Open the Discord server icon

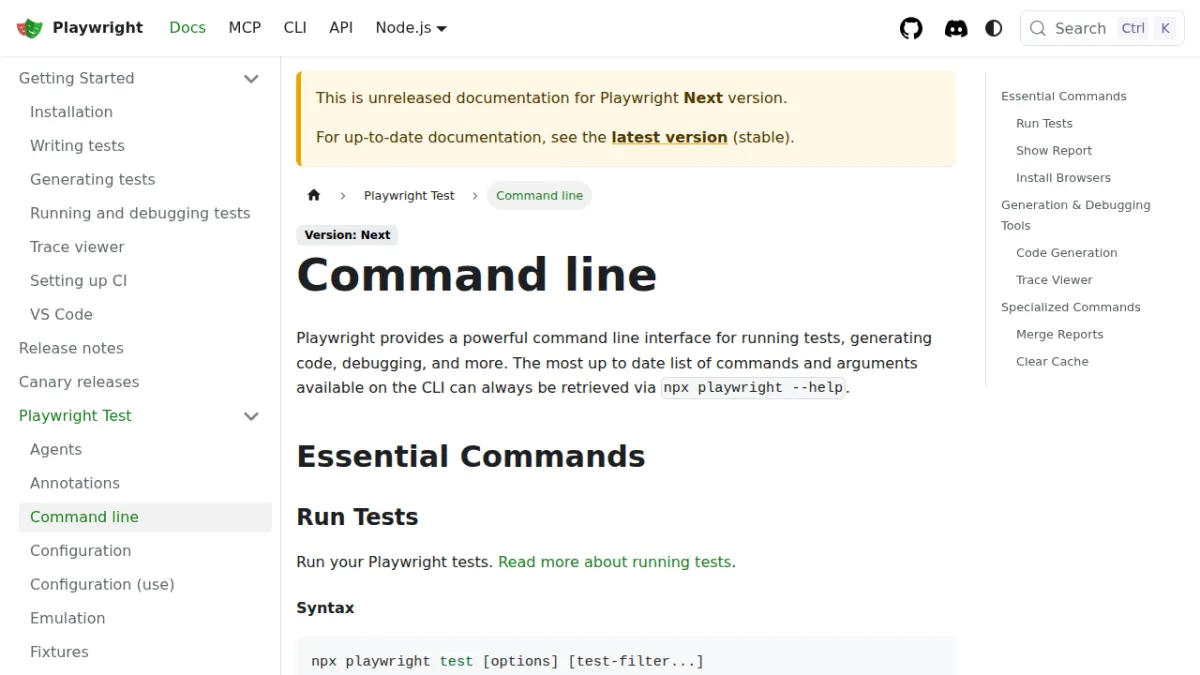956,28
